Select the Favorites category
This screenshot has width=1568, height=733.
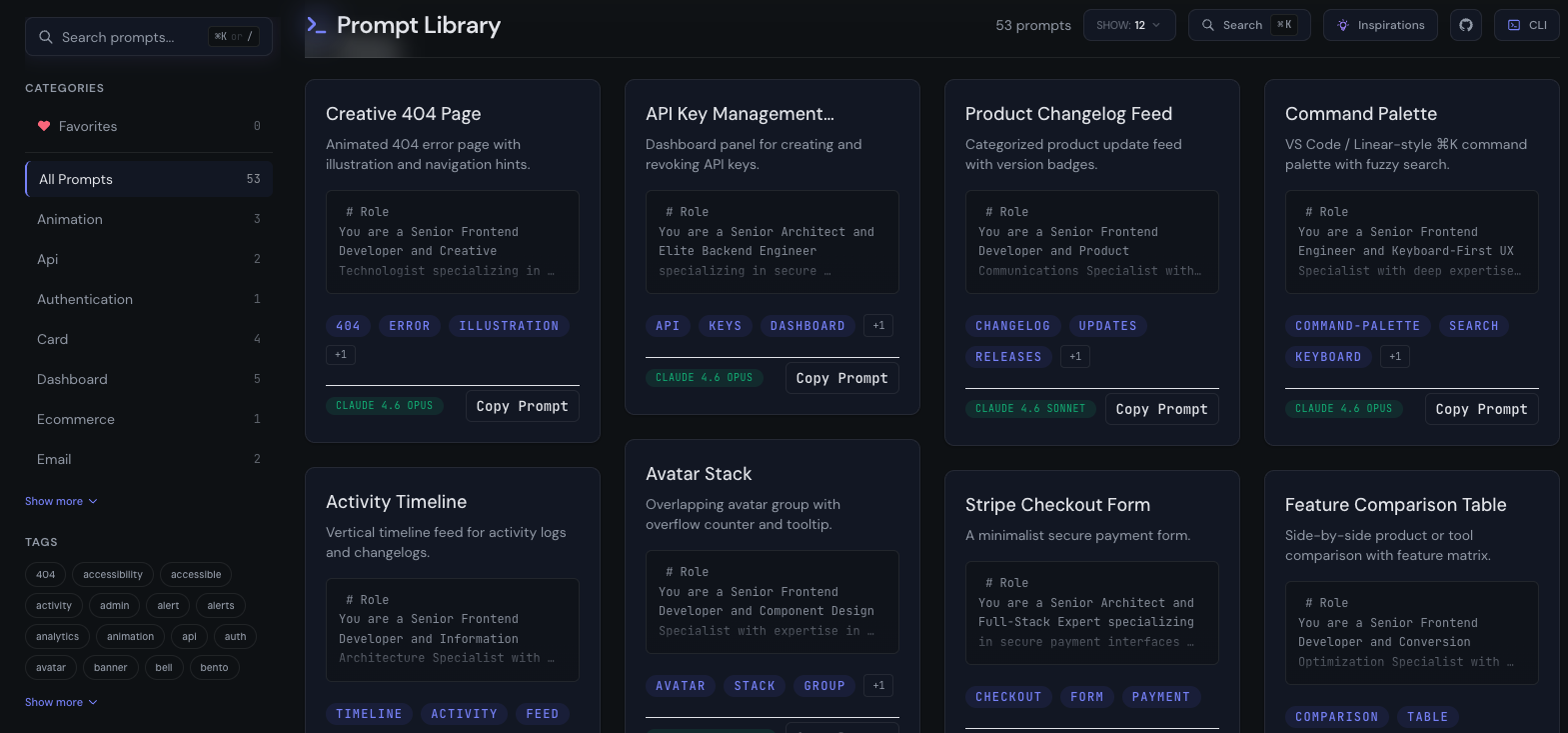click(149, 126)
